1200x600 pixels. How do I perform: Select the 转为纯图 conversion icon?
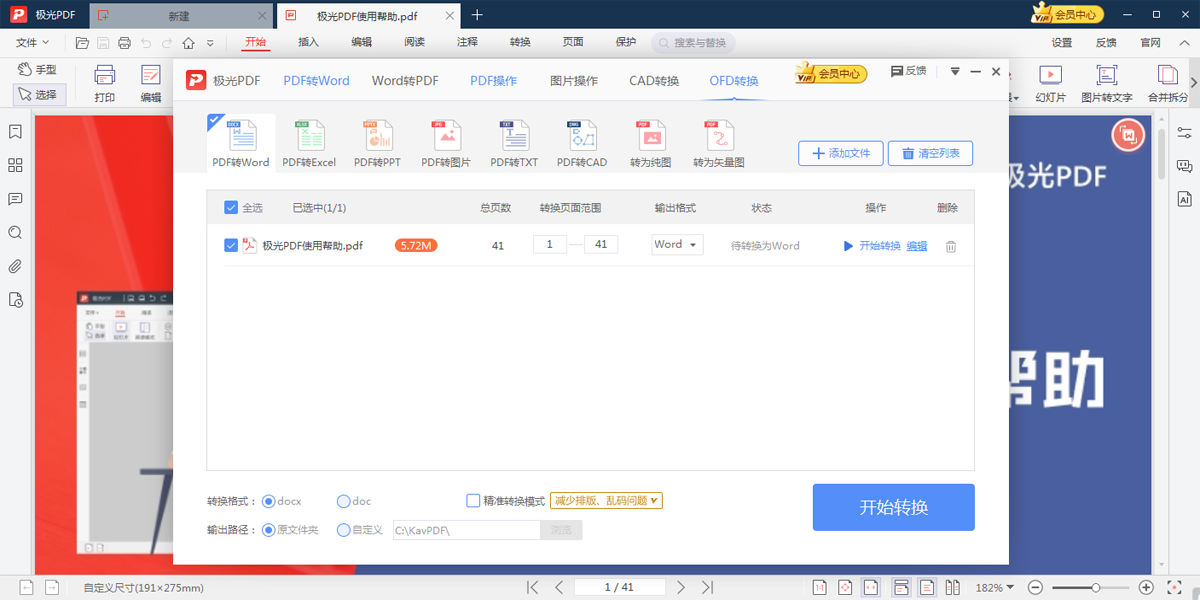click(651, 143)
